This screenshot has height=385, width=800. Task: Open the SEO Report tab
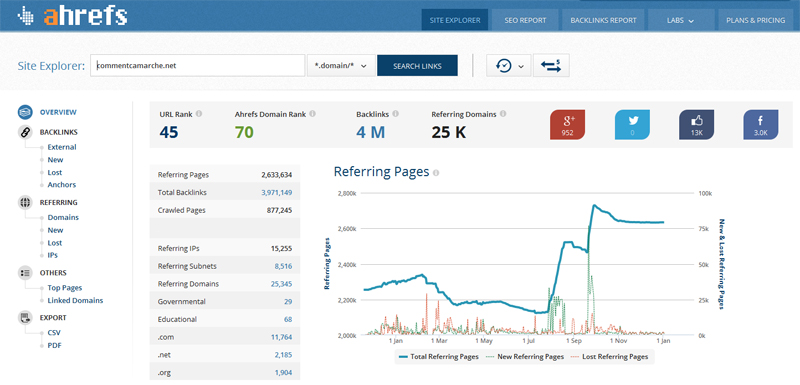525,20
